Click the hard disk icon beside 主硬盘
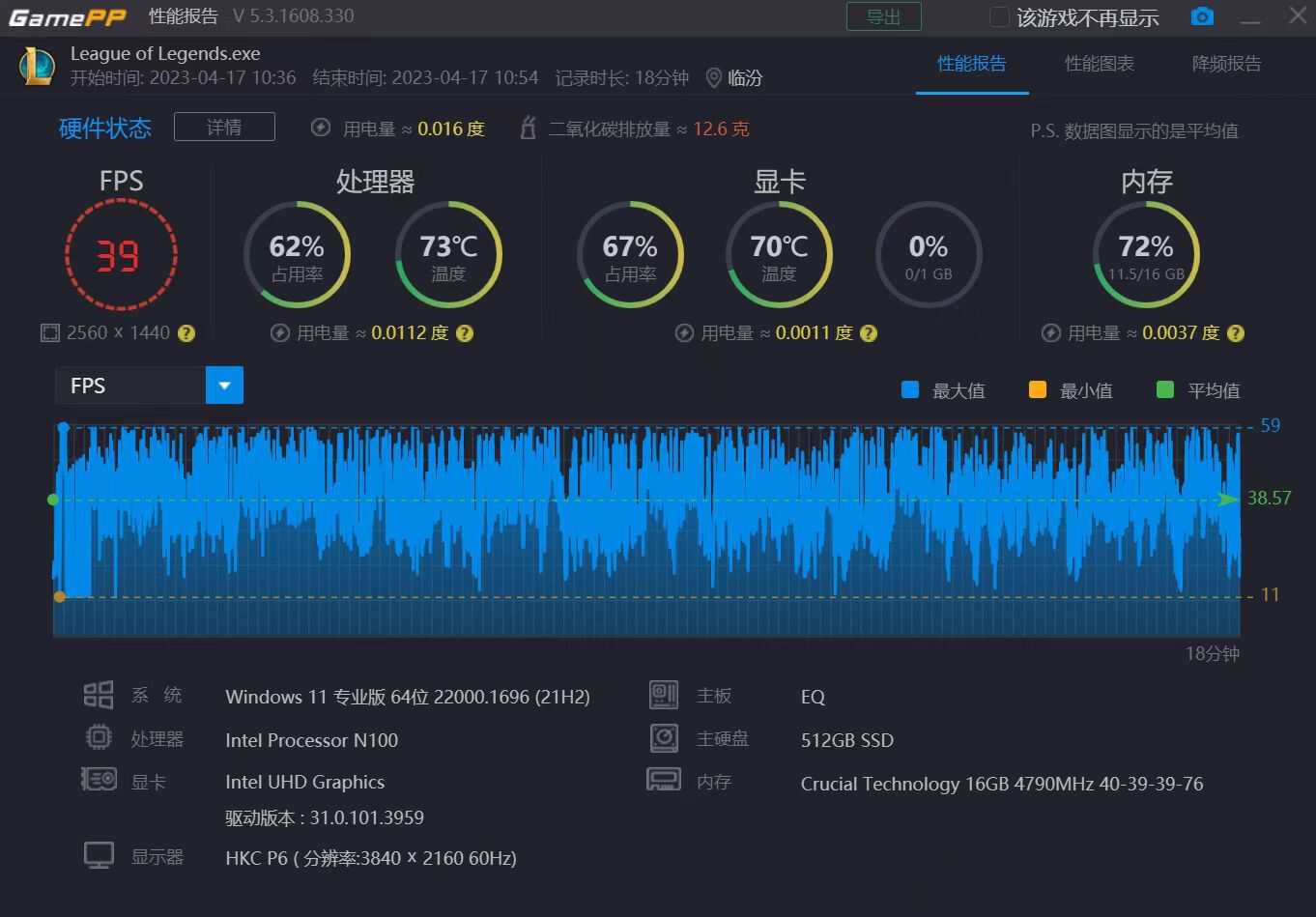Image resolution: width=1316 pixels, height=917 pixels. (x=664, y=738)
